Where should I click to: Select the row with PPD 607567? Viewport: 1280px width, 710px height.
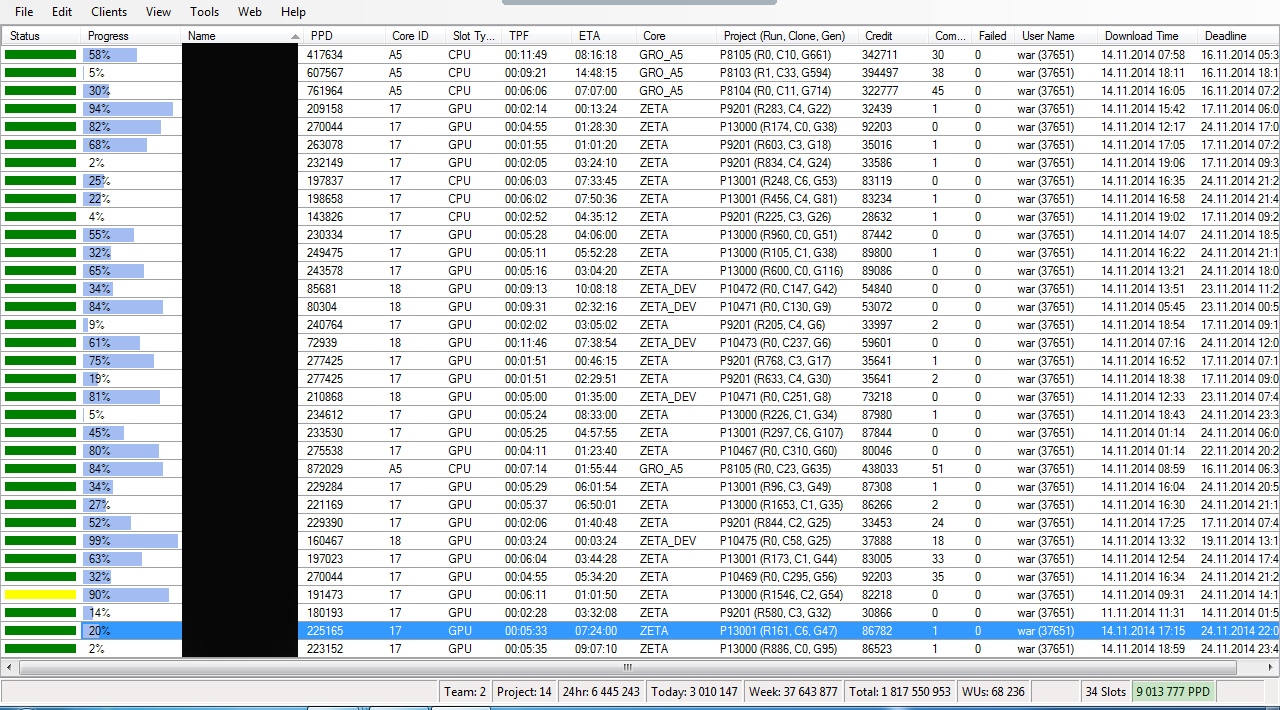[640, 73]
